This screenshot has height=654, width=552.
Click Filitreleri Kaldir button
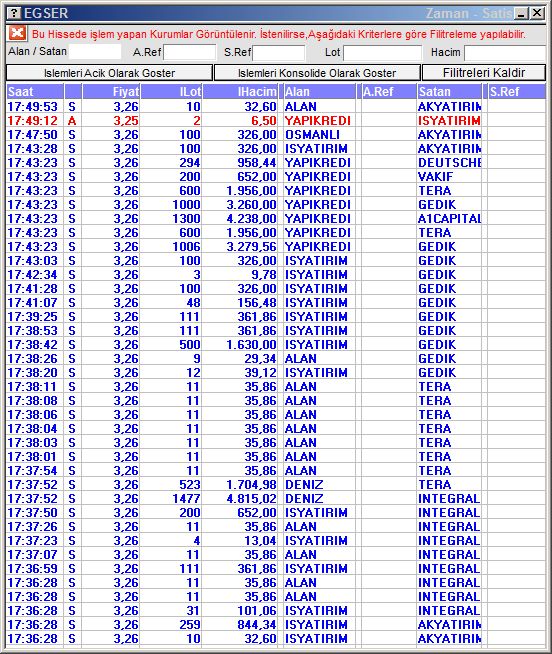tap(484, 73)
